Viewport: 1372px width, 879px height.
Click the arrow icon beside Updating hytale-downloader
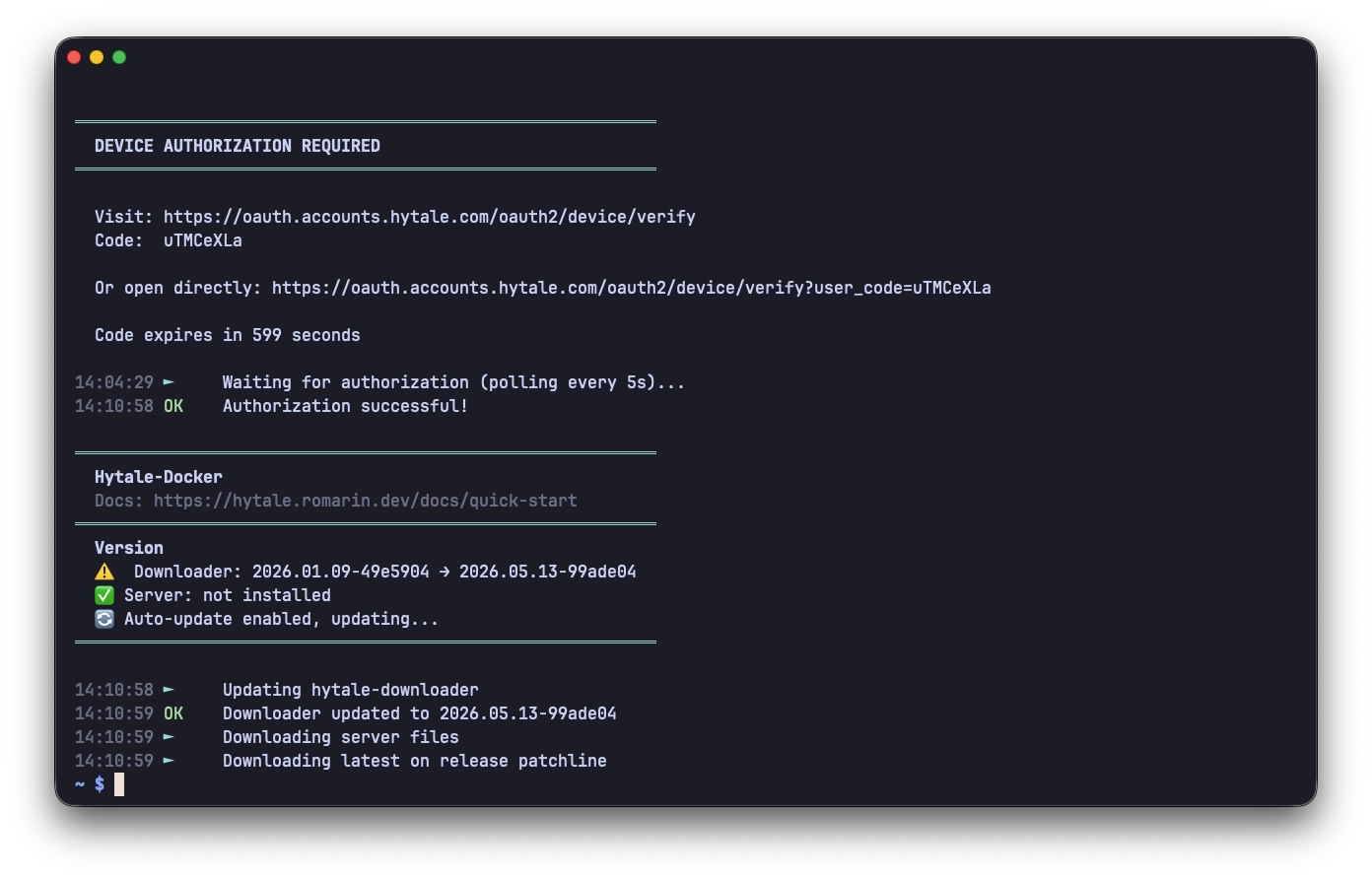(x=169, y=690)
